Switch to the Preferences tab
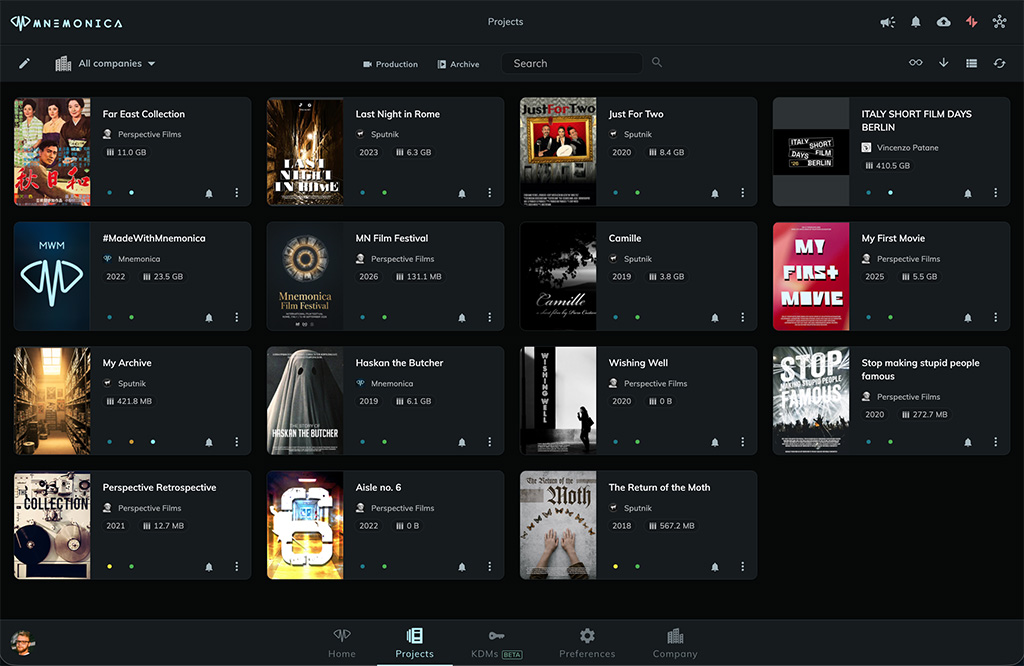Viewport: 1024px width, 666px height. coord(587,642)
